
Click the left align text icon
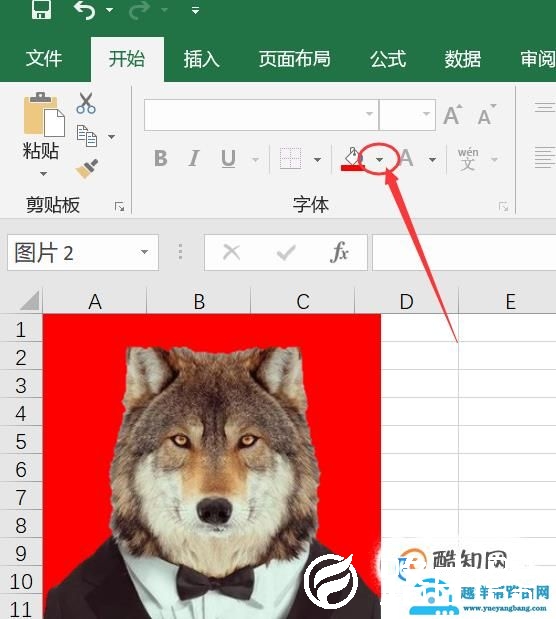[545, 158]
